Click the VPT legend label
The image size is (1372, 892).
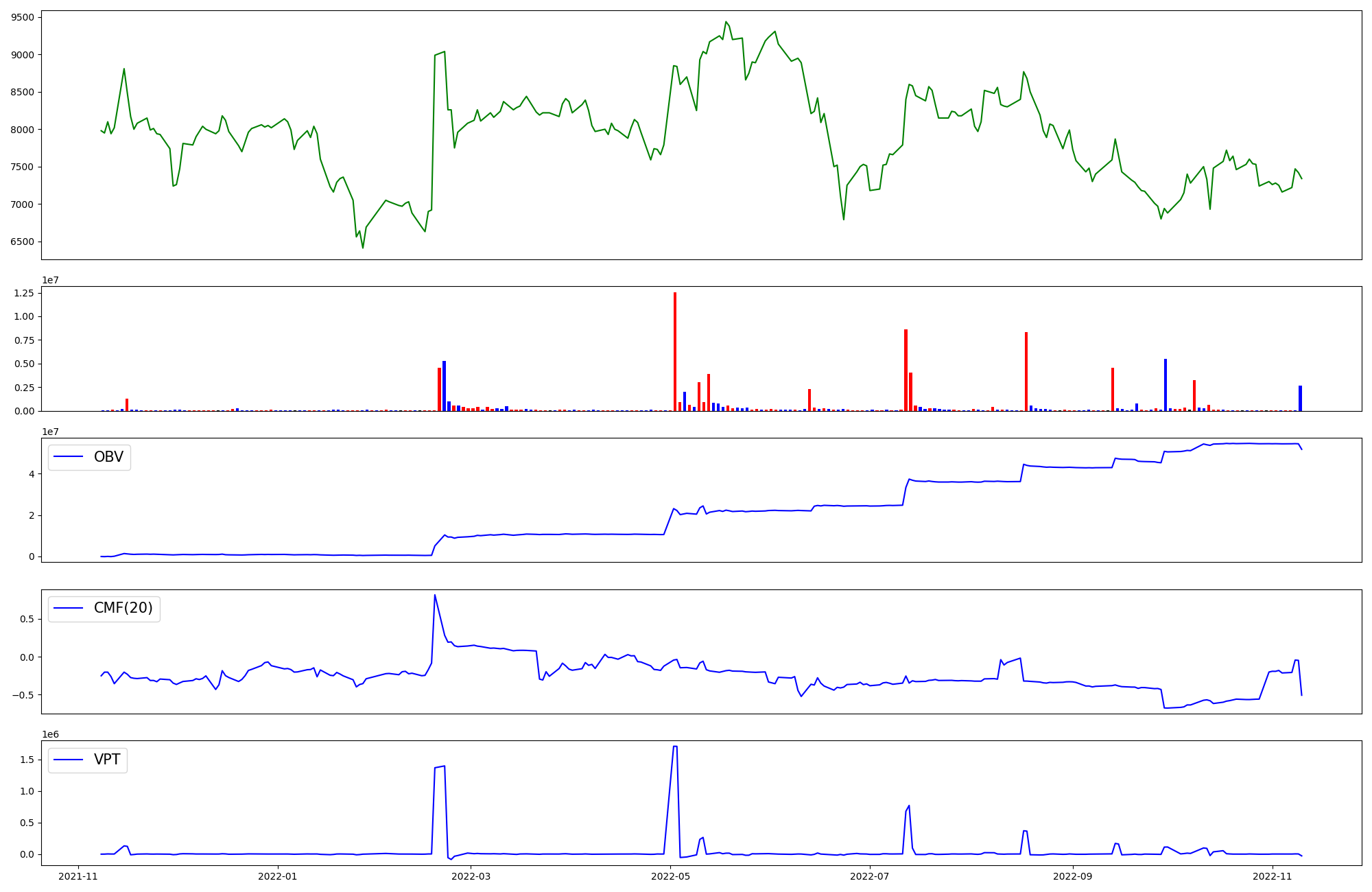(x=107, y=760)
